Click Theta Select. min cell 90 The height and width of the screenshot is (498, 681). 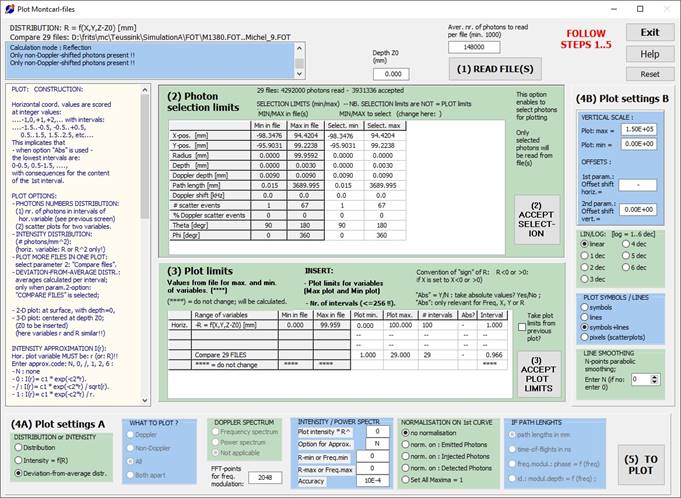coord(344,225)
